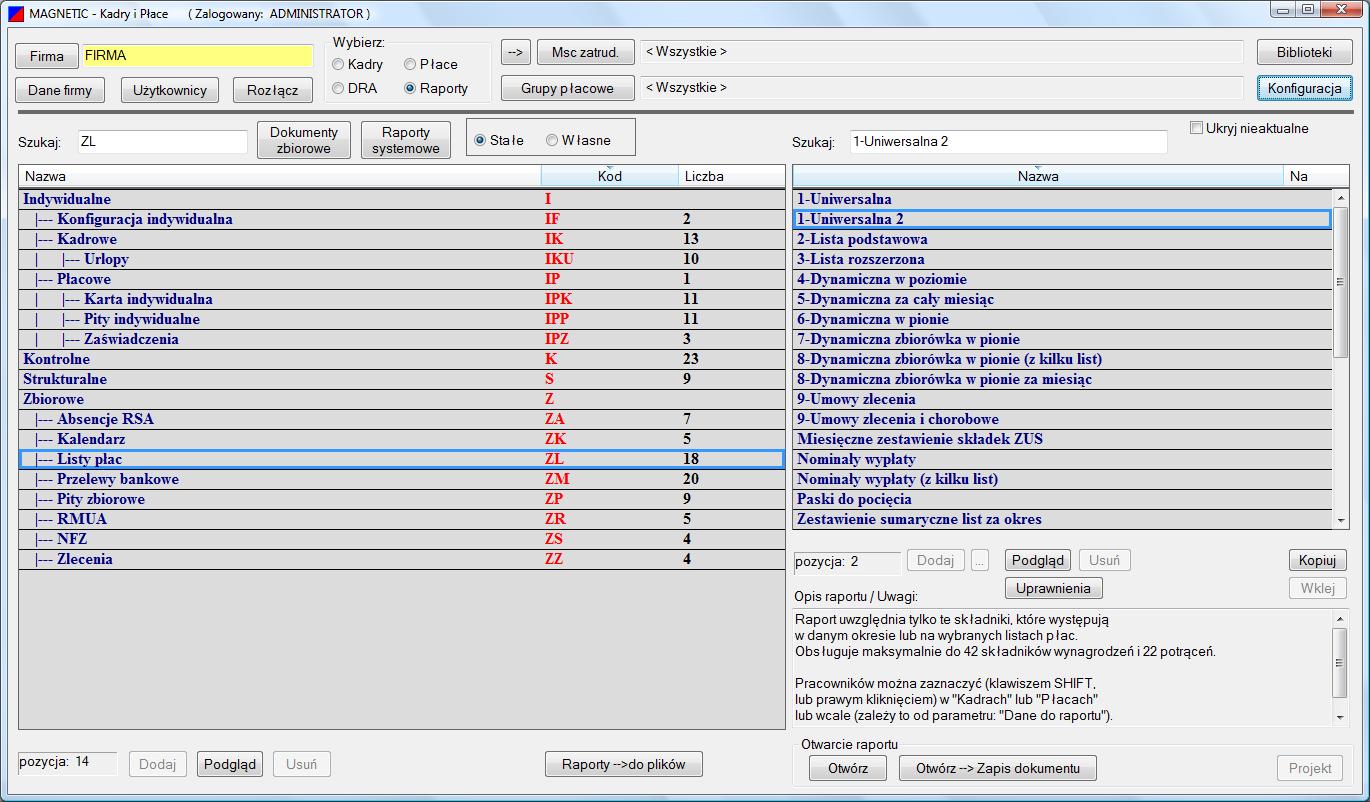Click the right Szukaj field with 1-Uniwersalna 2
Screen dimensions: 1370x802
pyautogui.click(x=1008, y=142)
